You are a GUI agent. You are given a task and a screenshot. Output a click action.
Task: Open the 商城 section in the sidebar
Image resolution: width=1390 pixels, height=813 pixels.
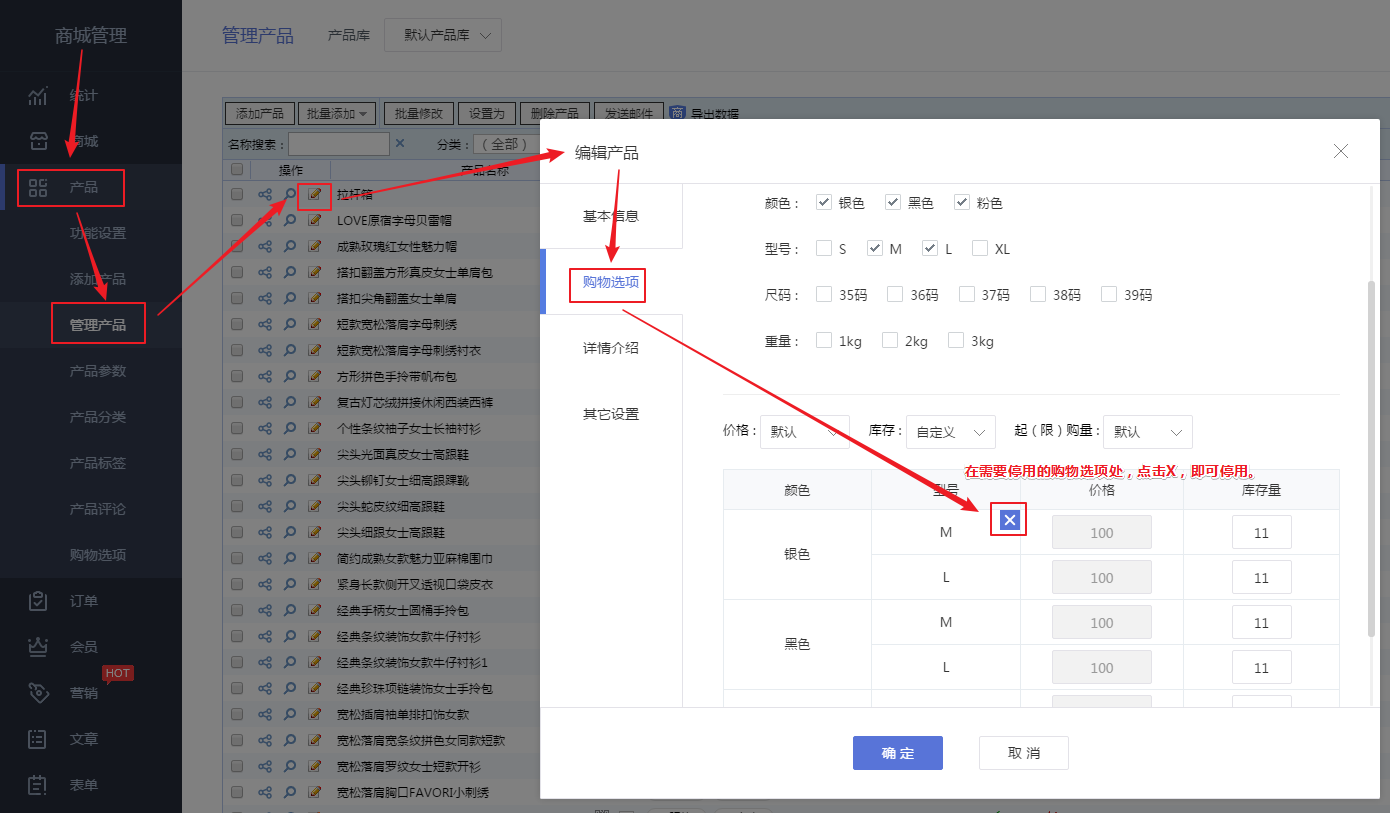pos(84,141)
